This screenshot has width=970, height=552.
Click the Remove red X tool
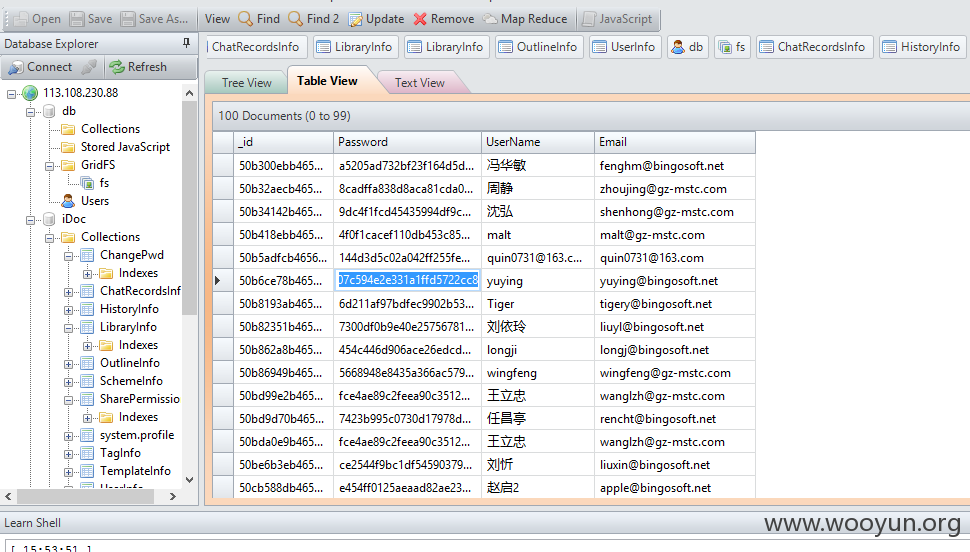(x=444, y=19)
